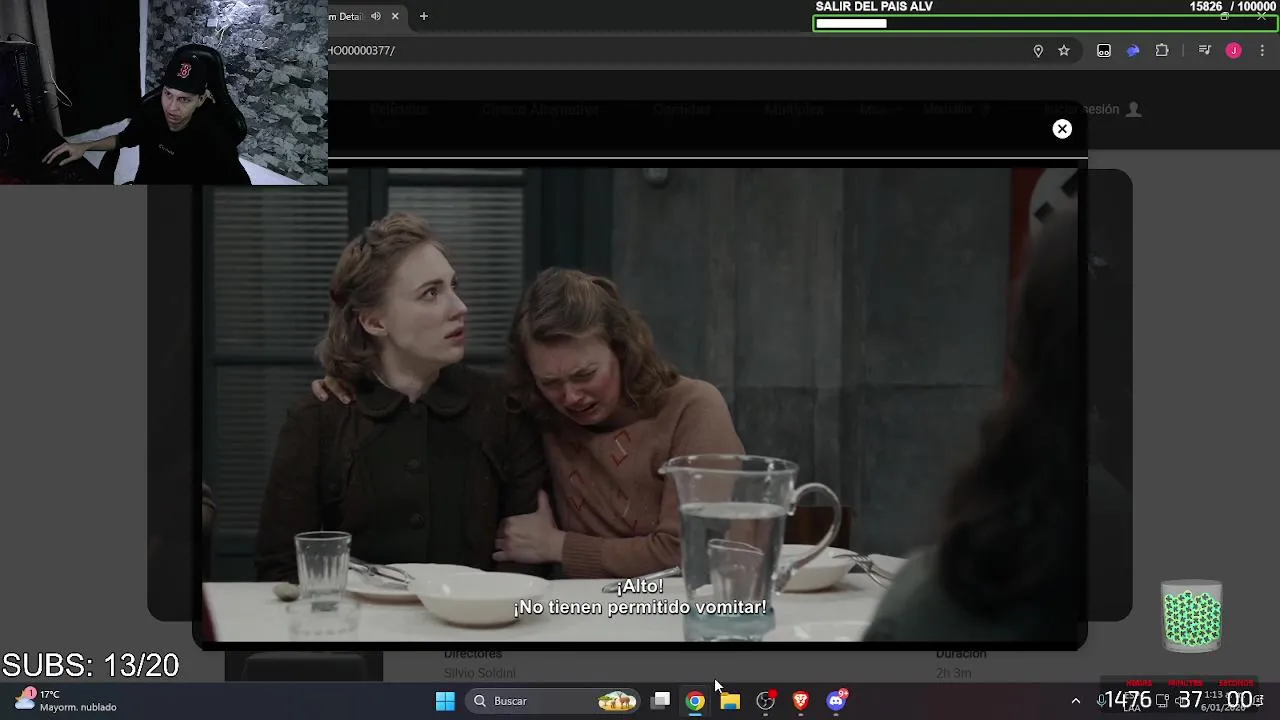Image resolution: width=1280 pixels, height=720 pixels.
Task: Open the Chrome profile avatar J
Action: click(1234, 51)
